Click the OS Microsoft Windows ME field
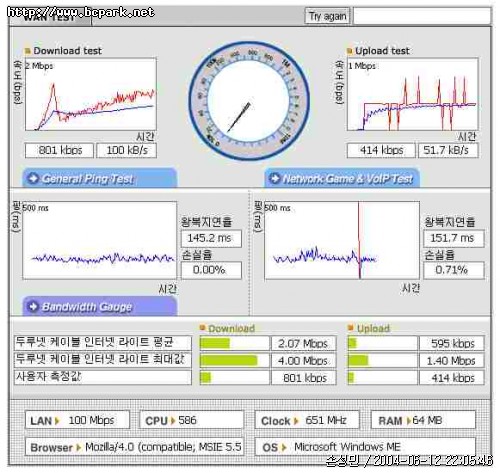 coord(365,447)
